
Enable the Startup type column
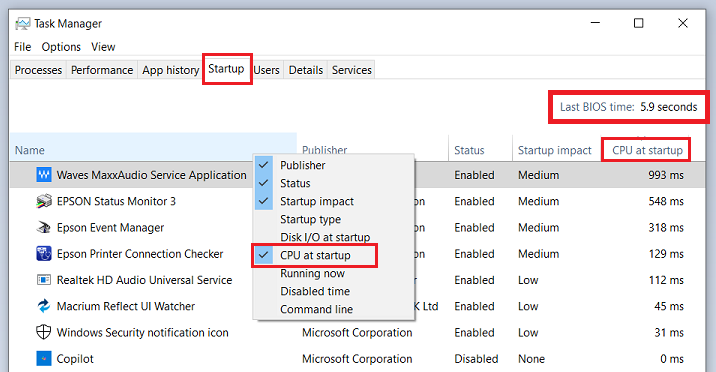pos(333,219)
